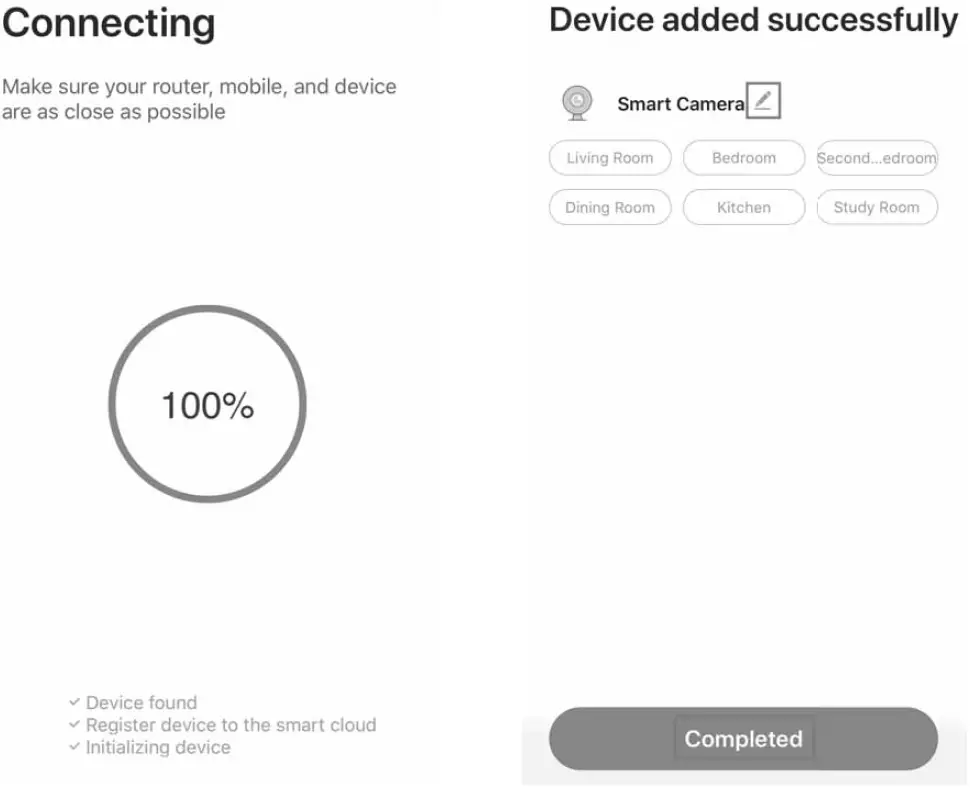
Task: Click the Device added successfully title
Action: click(x=753, y=20)
